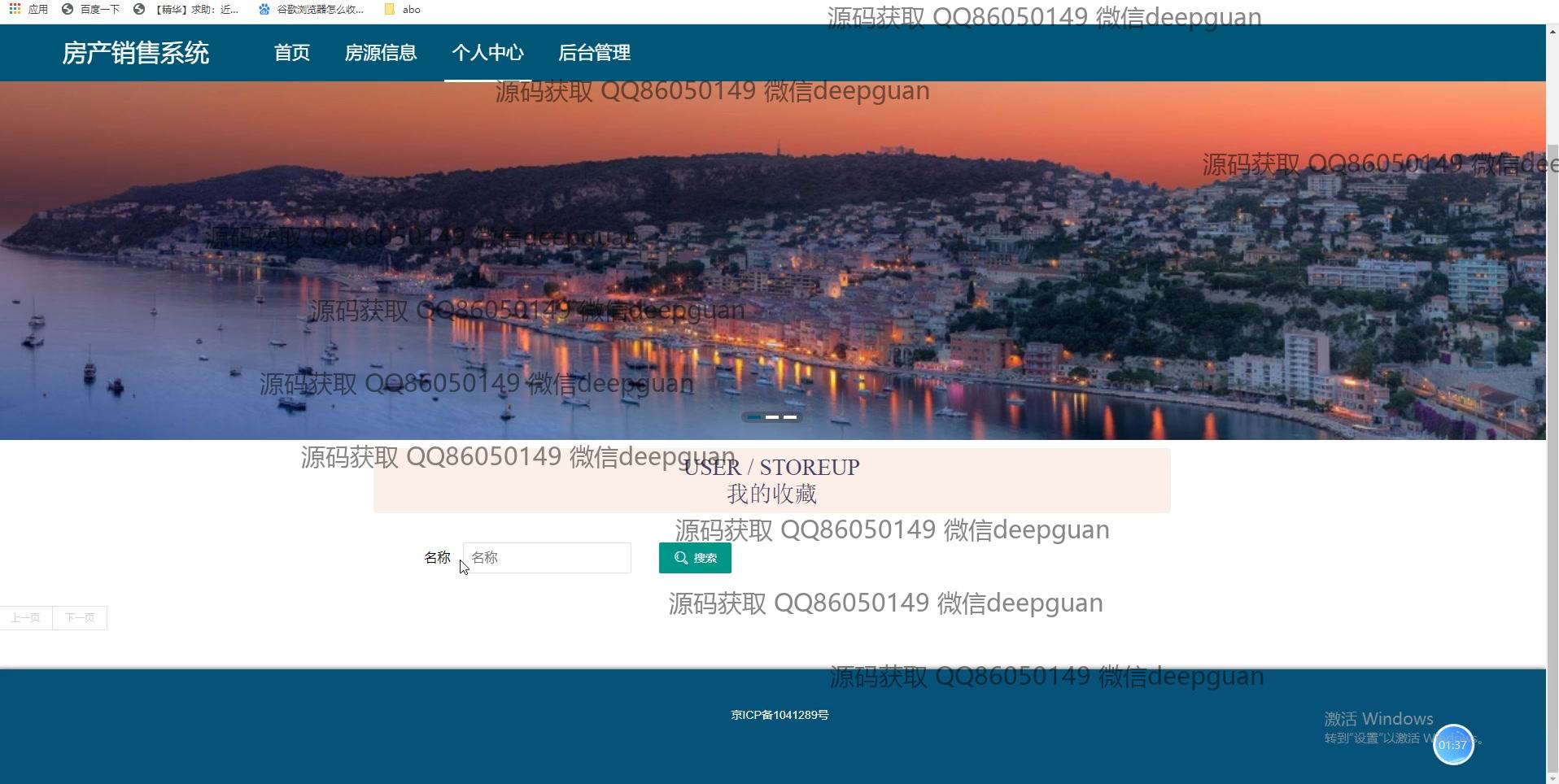Image resolution: width=1559 pixels, height=784 pixels.
Task: Click the 搜索 search button
Action: pos(695,558)
